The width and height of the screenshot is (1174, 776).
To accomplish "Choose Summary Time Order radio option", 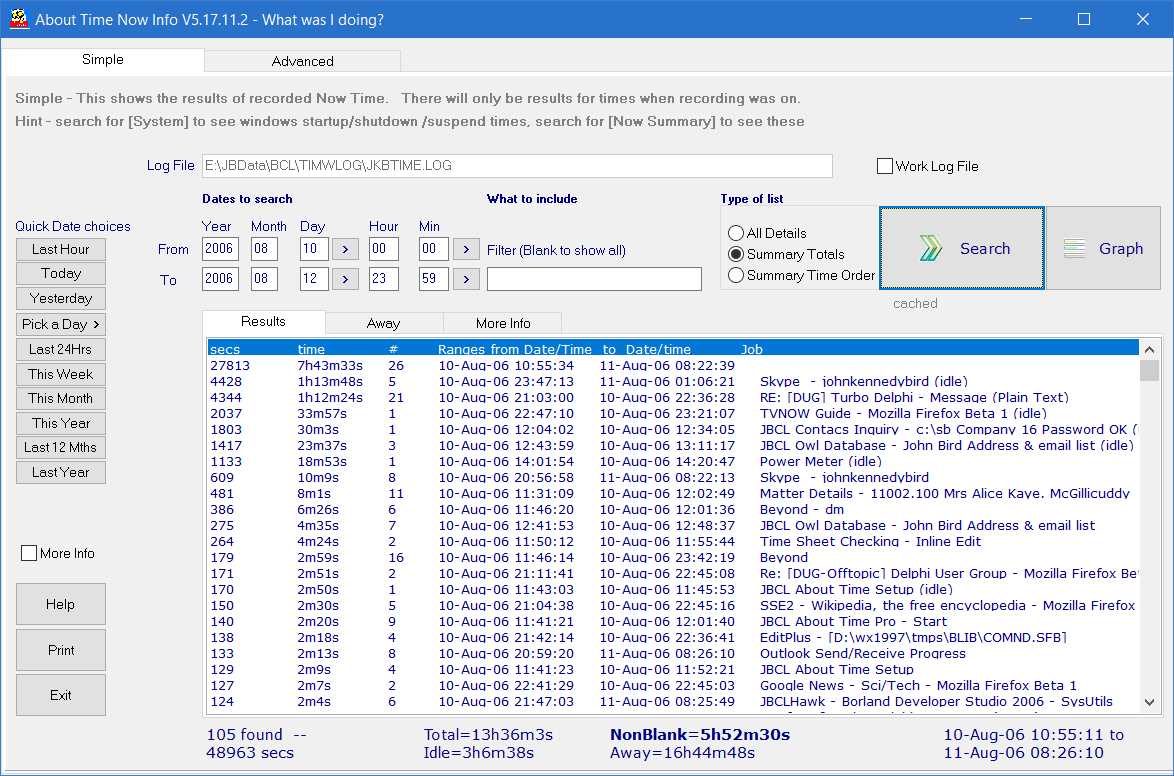I will tap(737, 275).
